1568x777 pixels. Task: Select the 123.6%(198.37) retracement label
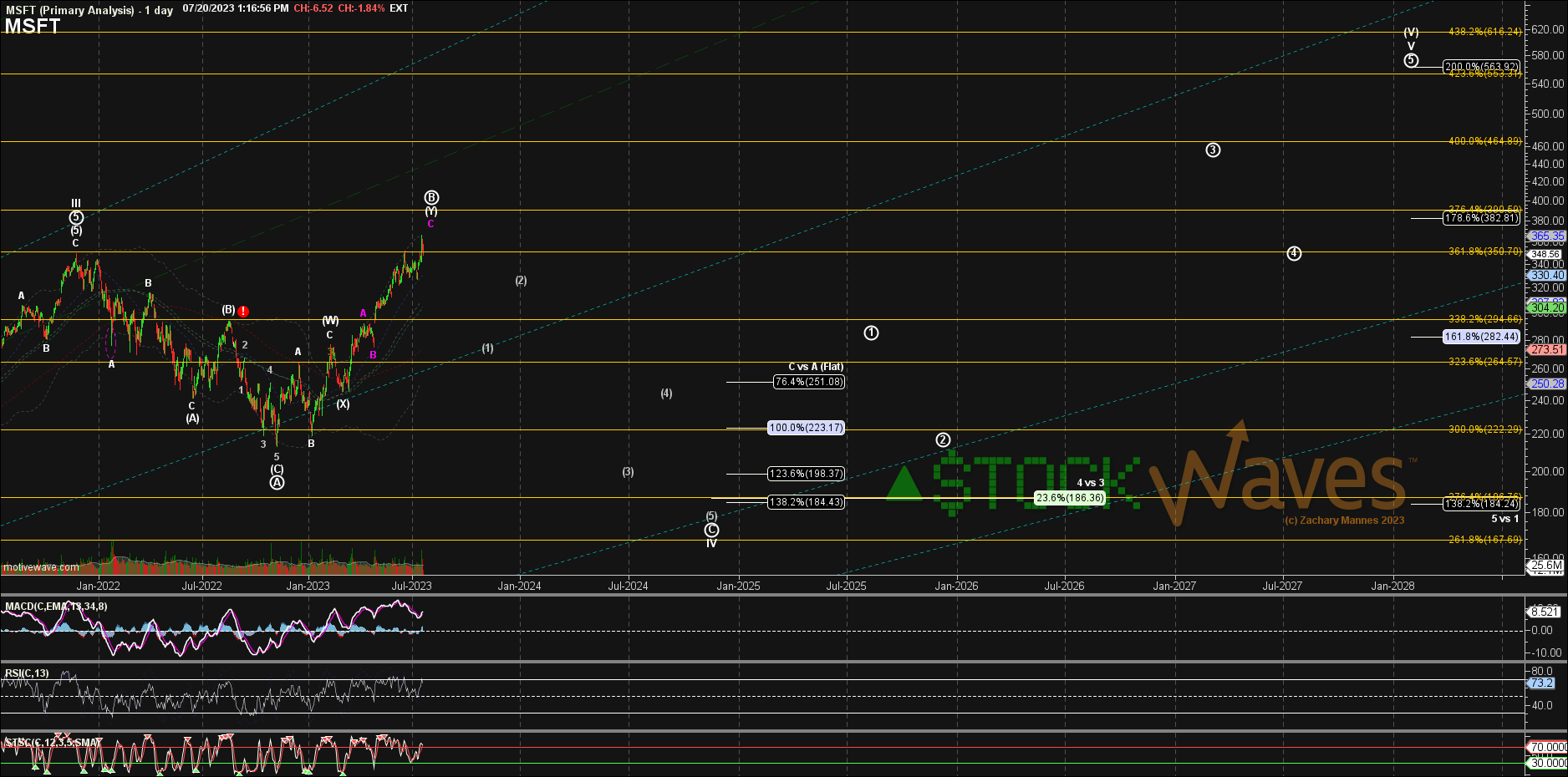pyautogui.click(x=807, y=474)
